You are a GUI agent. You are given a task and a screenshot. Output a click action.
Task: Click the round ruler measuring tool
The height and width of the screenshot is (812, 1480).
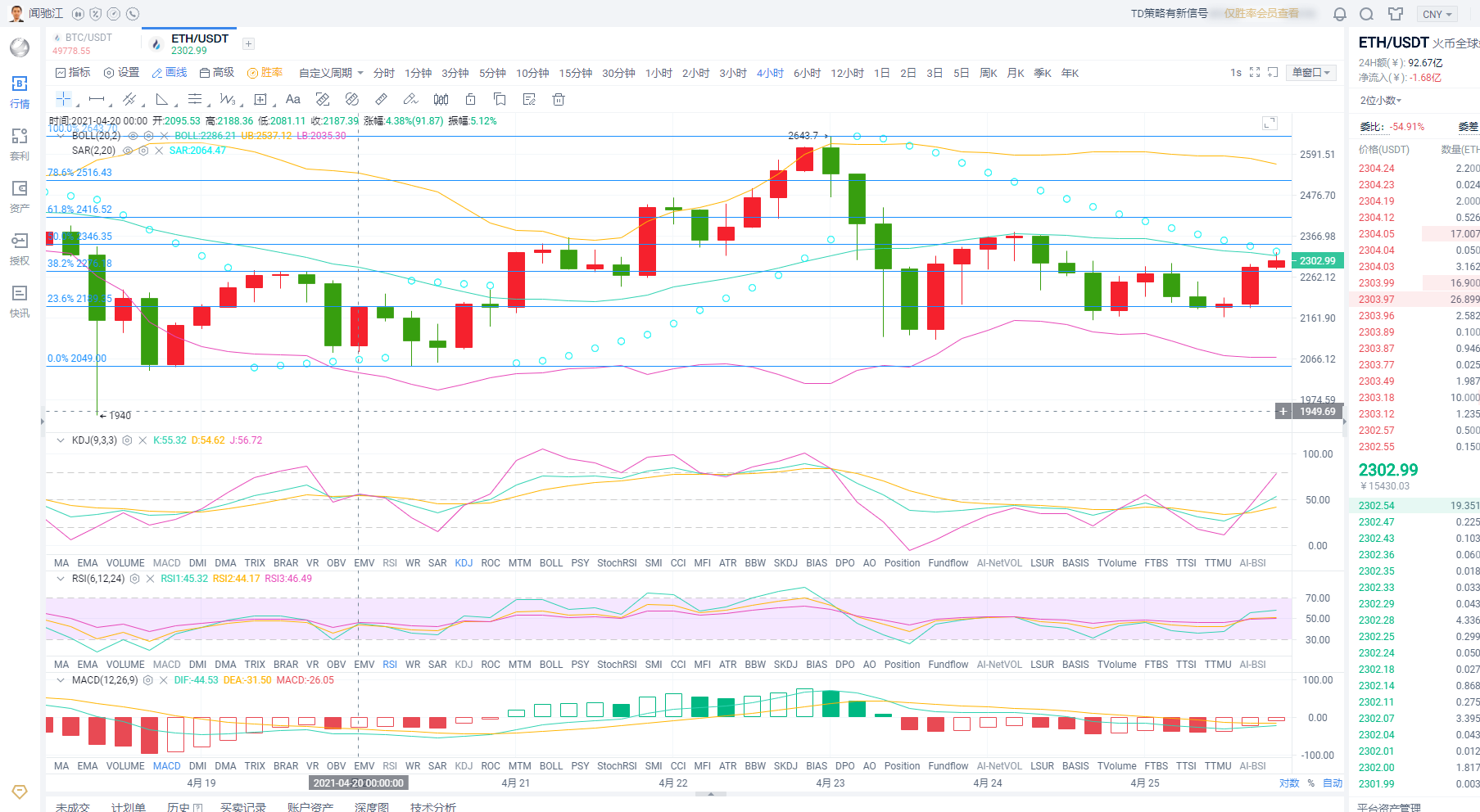pos(352,99)
